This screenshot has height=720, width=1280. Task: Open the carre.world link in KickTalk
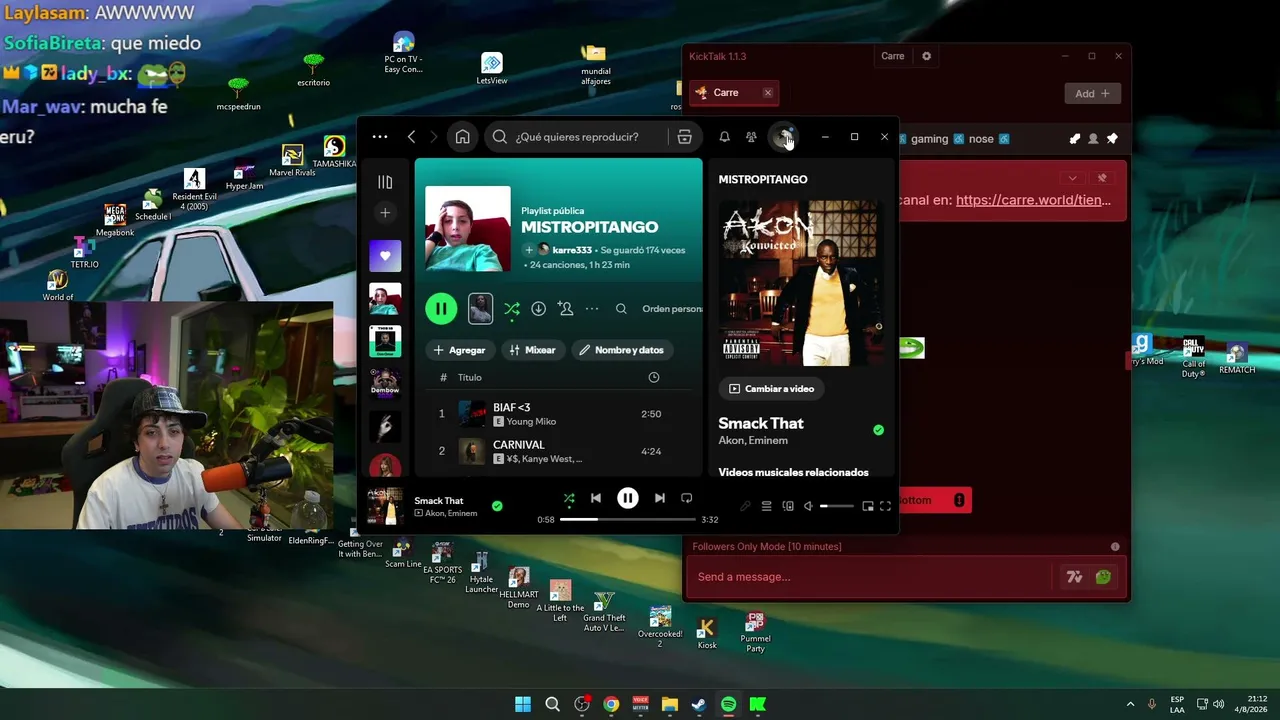pyautogui.click(x=1033, y=200)
